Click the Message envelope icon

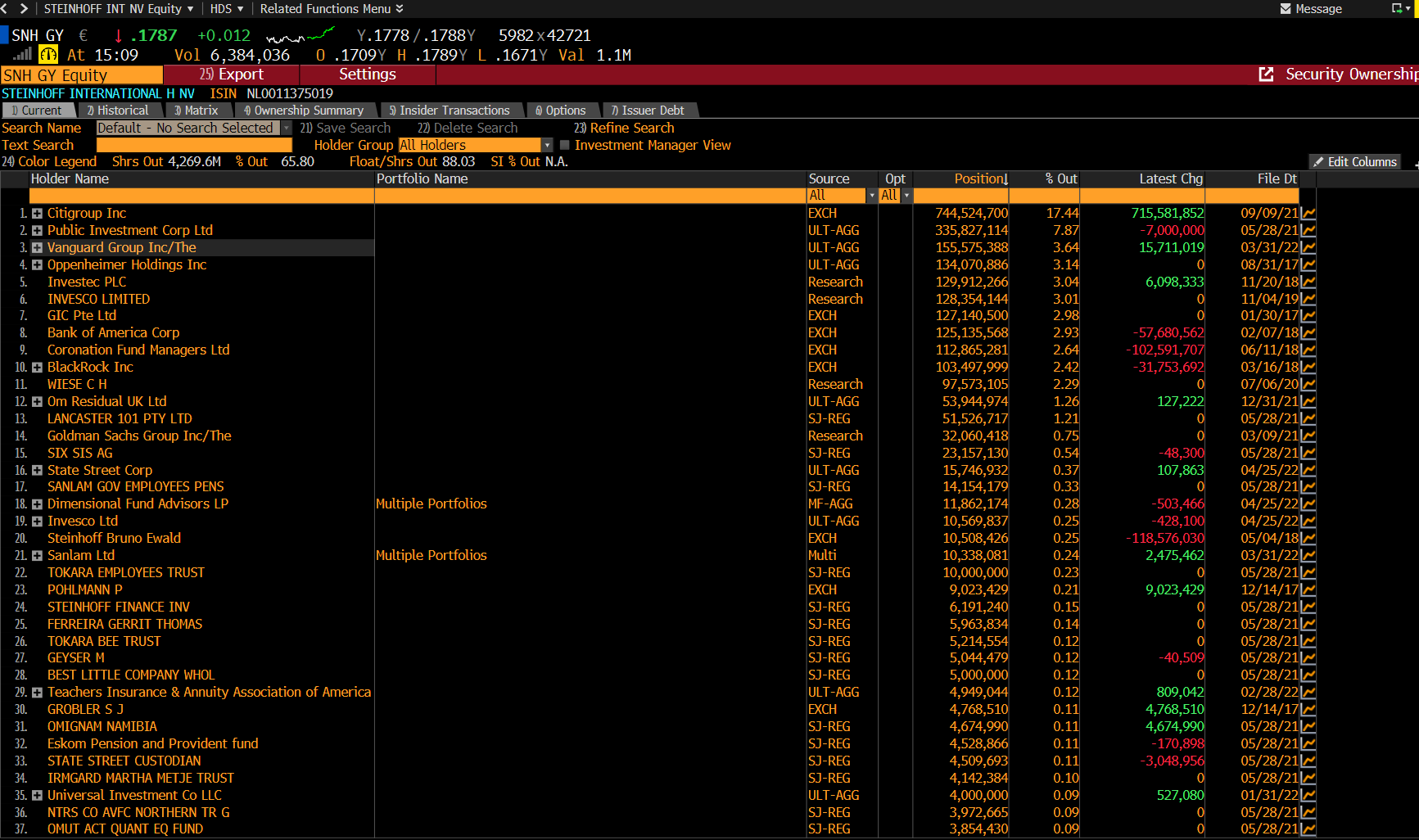tap(1286, 9)
